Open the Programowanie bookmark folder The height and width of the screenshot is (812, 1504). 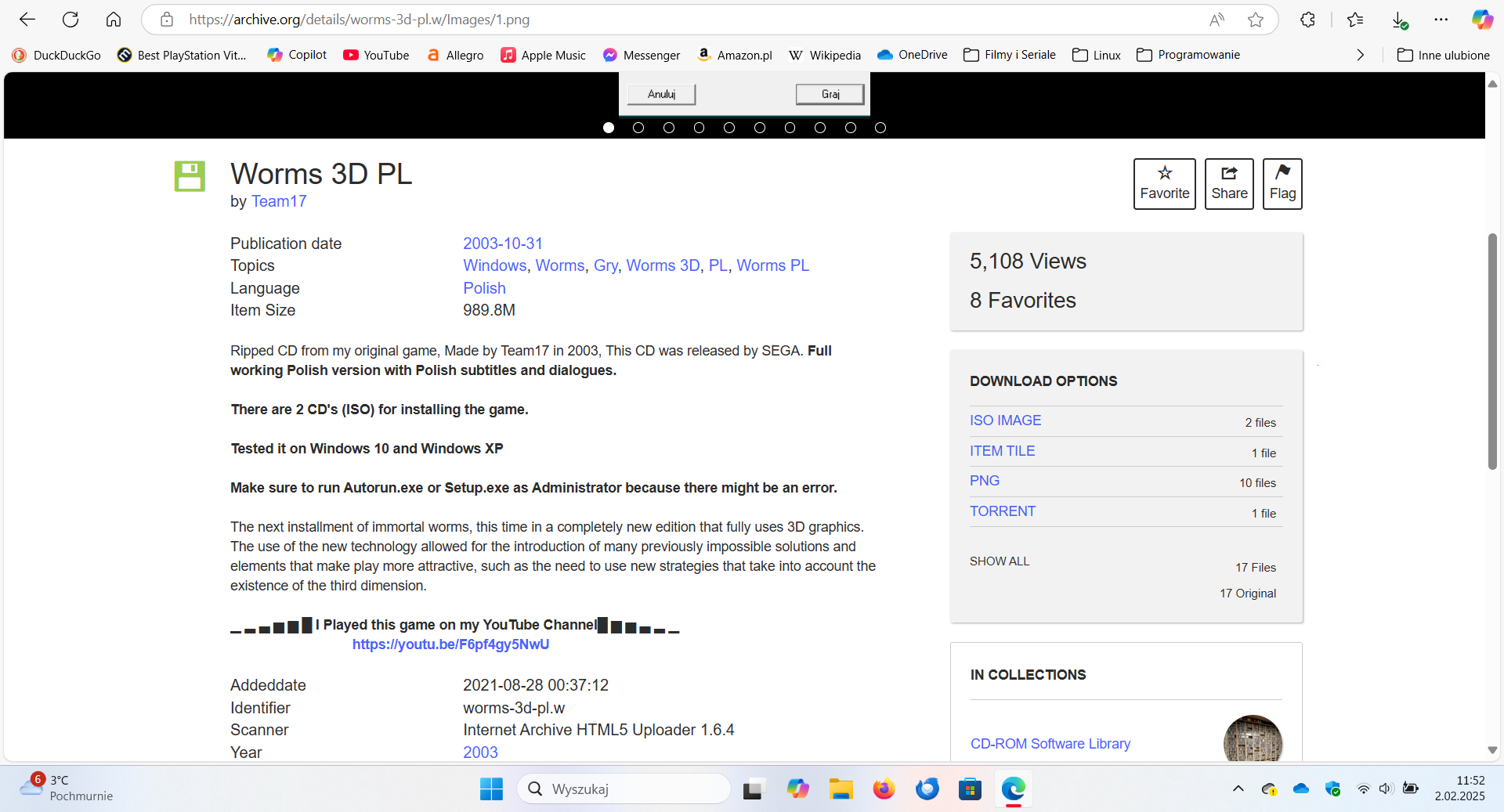(1188, 55)
